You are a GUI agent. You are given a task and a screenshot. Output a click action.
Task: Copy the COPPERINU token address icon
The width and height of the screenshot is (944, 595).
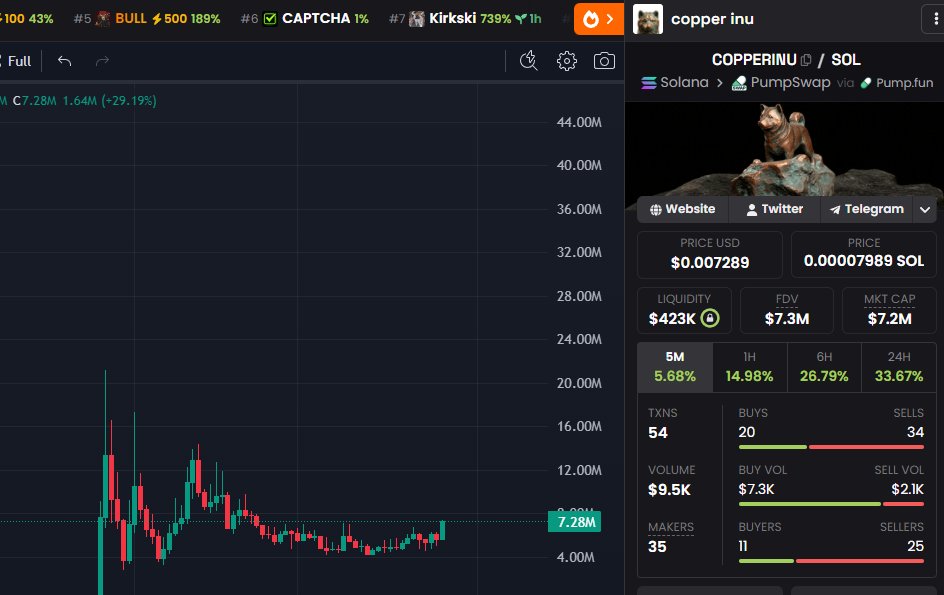[806, 60]
